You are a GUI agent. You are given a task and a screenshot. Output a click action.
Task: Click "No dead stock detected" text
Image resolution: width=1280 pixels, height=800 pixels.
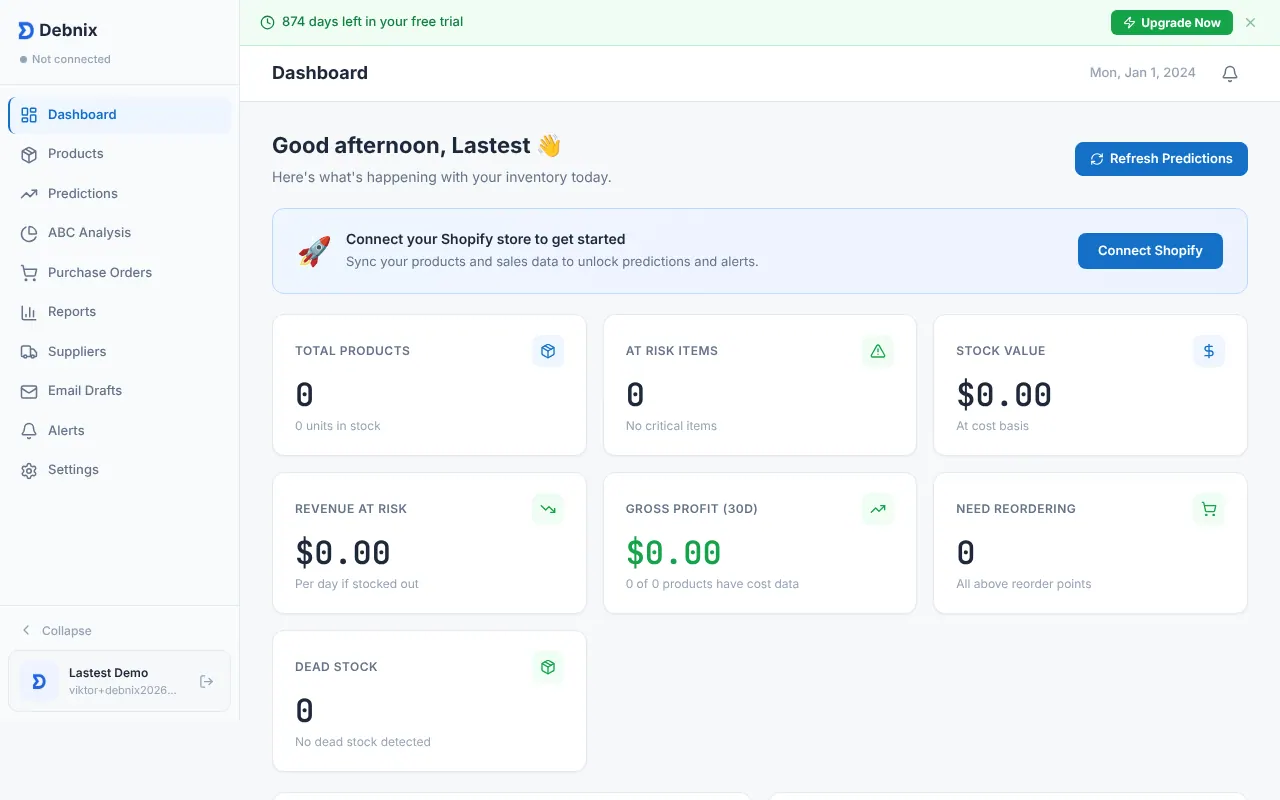(x=363, y=742)
